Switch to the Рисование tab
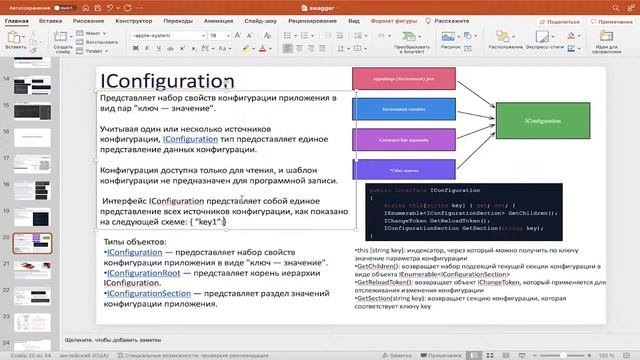640x360 pixels. click(x=88, y=21)
